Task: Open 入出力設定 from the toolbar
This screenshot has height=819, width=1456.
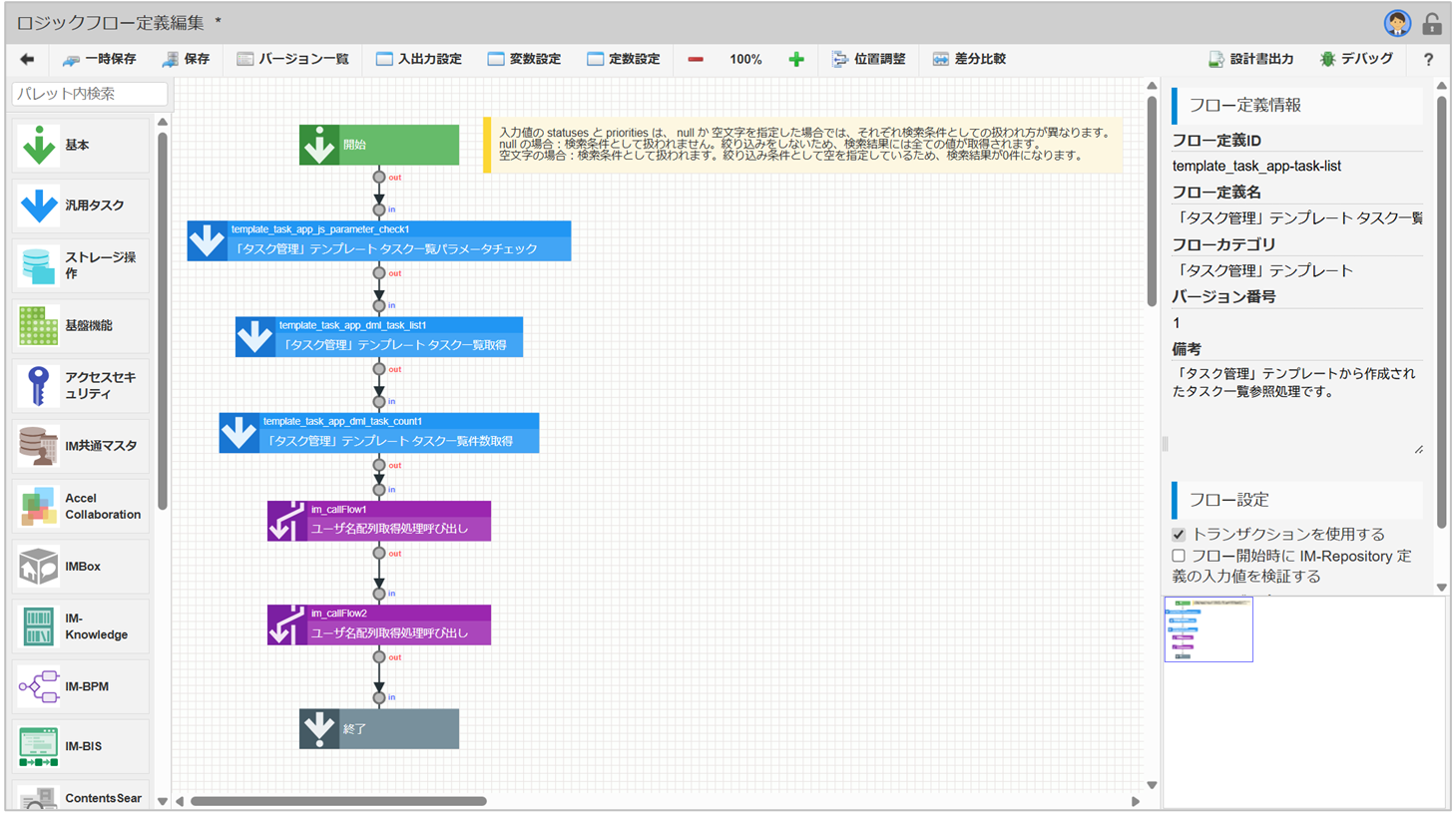Action: (x=419, y=60)
